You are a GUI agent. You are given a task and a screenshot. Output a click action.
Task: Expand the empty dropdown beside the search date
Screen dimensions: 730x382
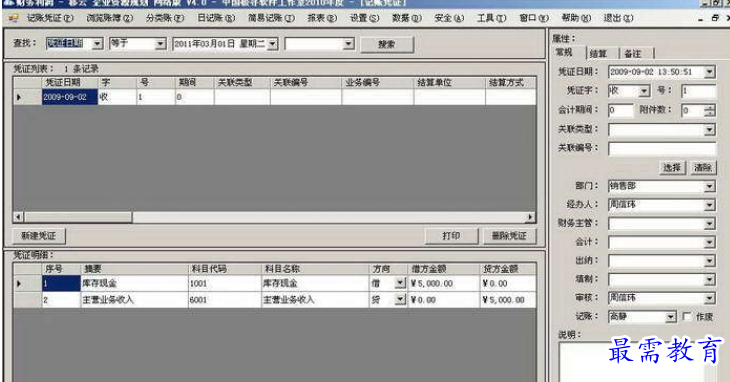point(348,44)
